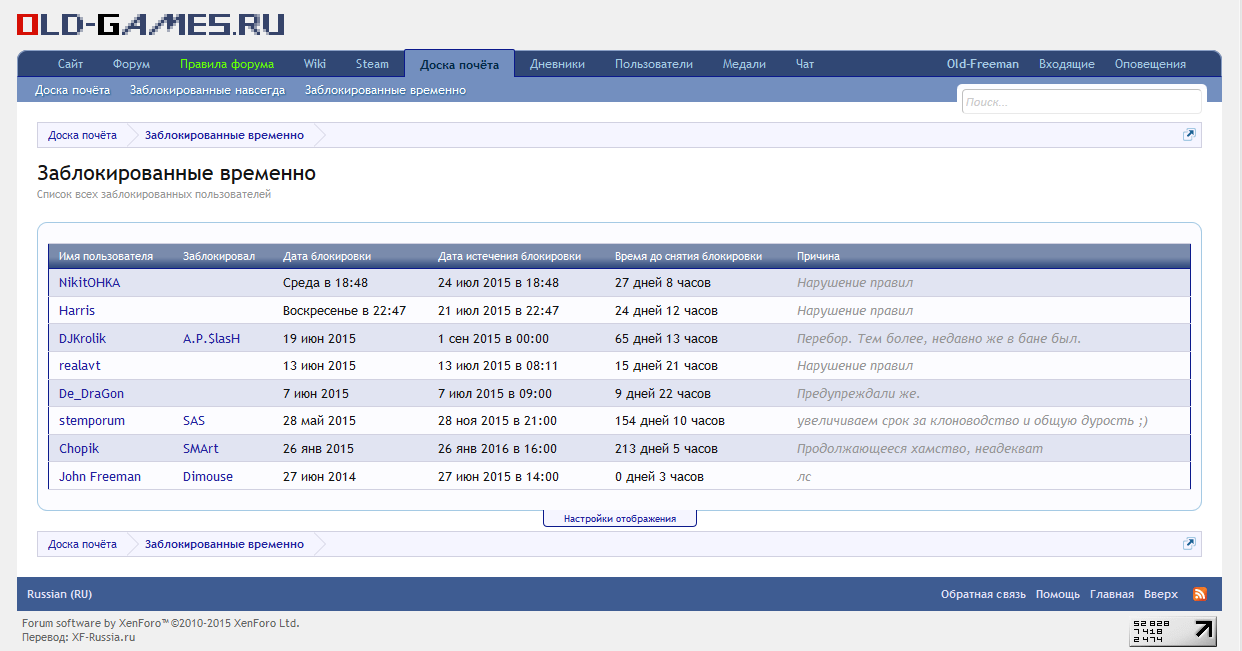Click into the Поиск search field
This screenshot has height=651, width=1242.
click(1081, 102)
